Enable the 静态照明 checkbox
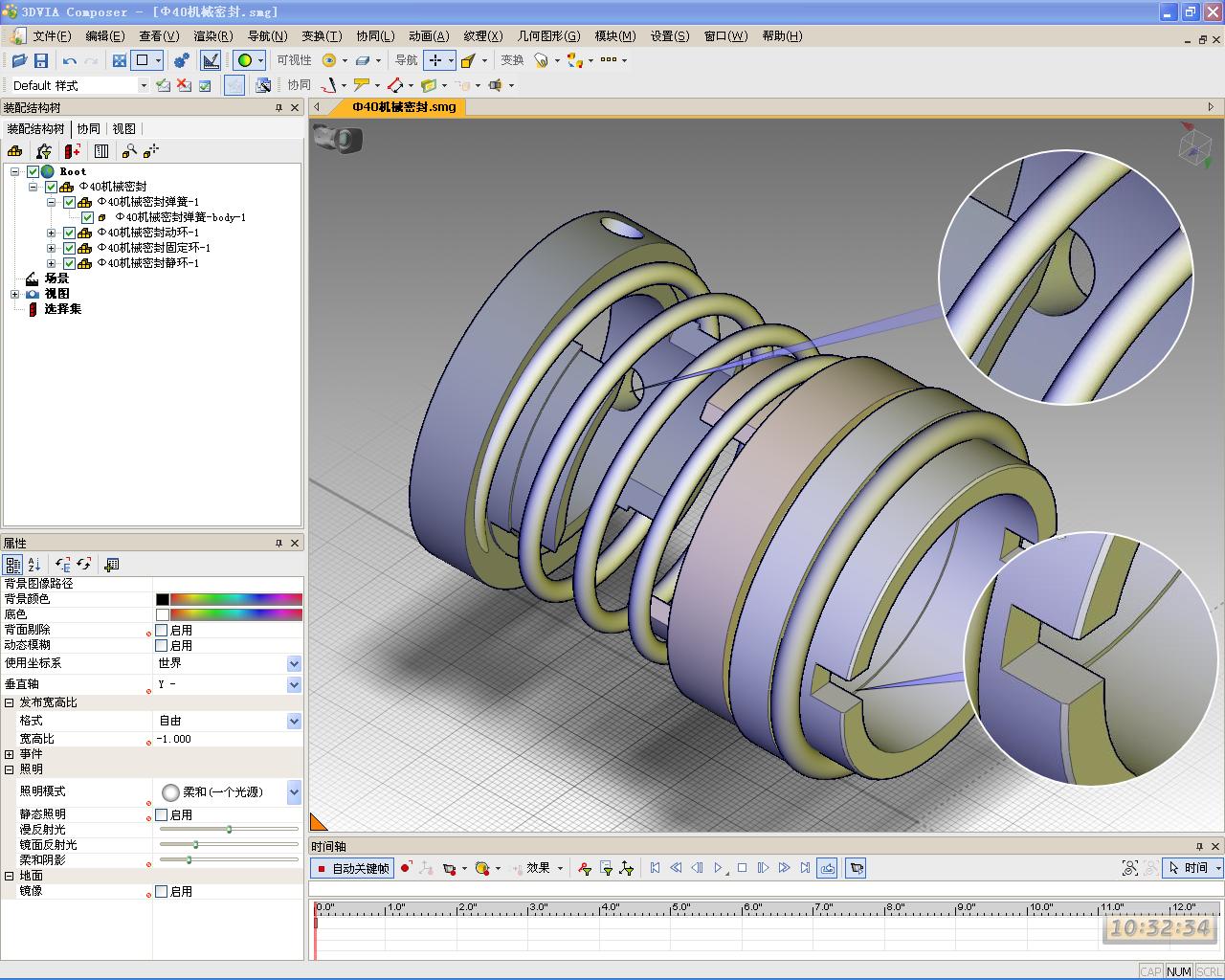Screen dimensions: 1225x980 pos(162,814)
